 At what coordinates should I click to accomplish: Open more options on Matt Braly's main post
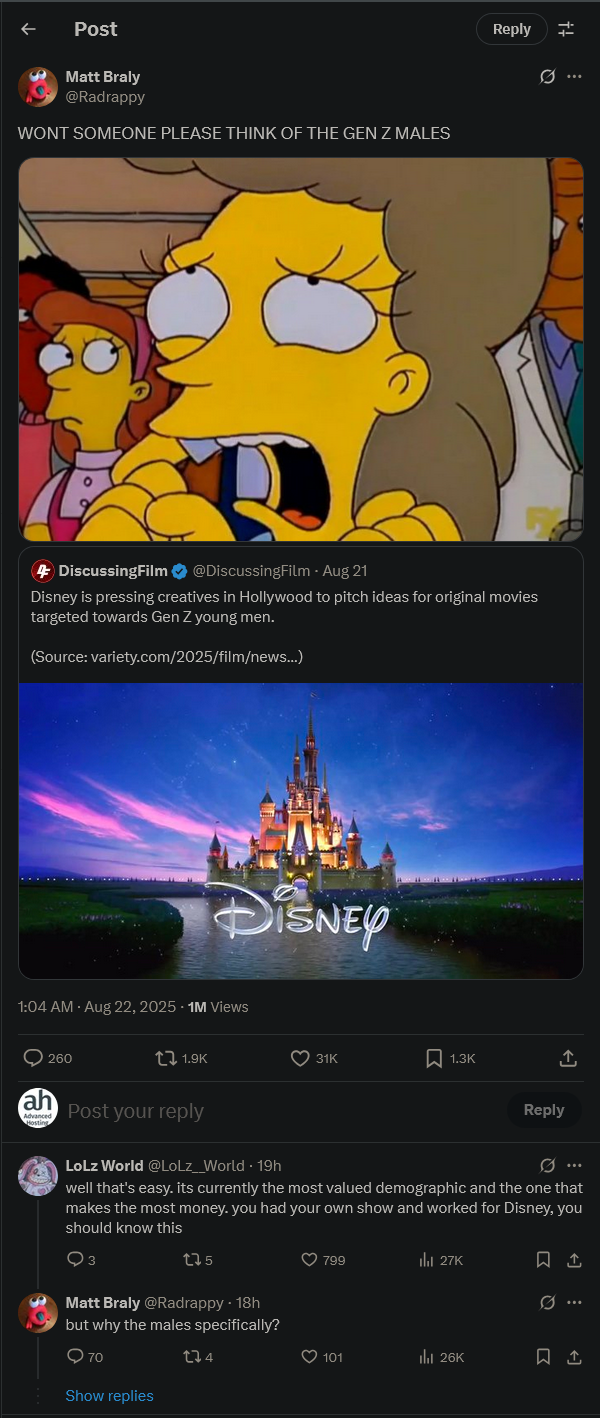click(574, 76)
